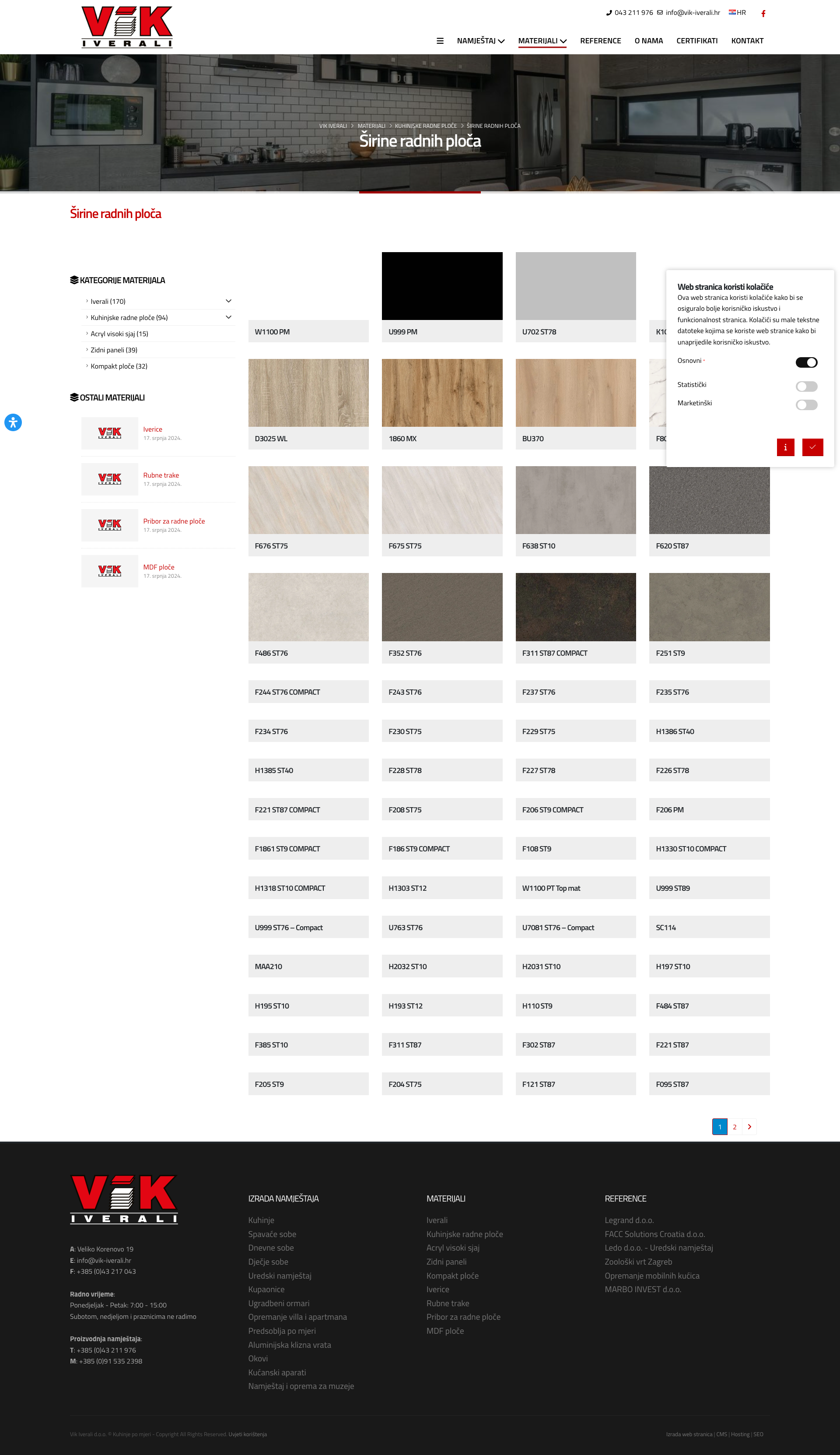Click the VIK Iverali header logo
The image size is (840, 1455).
[127, 27]
